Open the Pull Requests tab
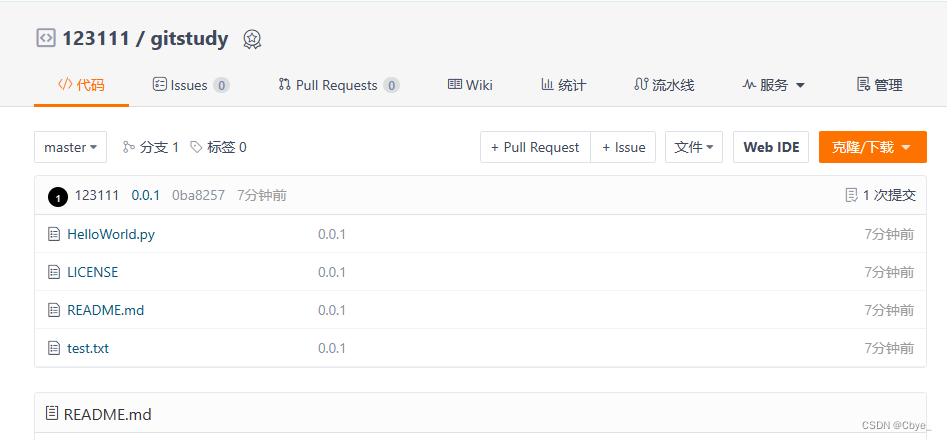This screenshot has height=440, width=947. tap(339, 85)
